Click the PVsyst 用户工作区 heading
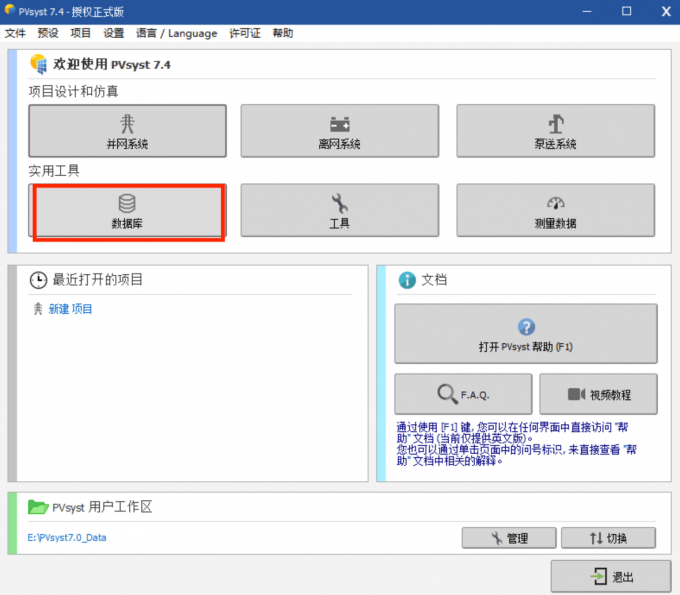The height and width of the screenshot is (595, 680). 102,507
